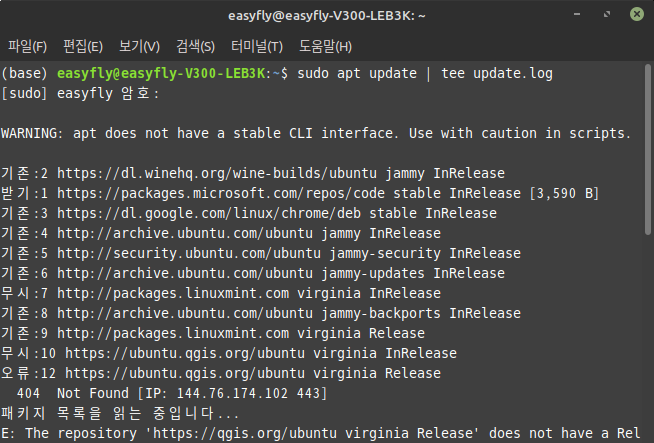Image resolution: width=654 pixels, height=443 pixels.
Task: Open the 보기(V) menu
Action: tap(139, 46)
